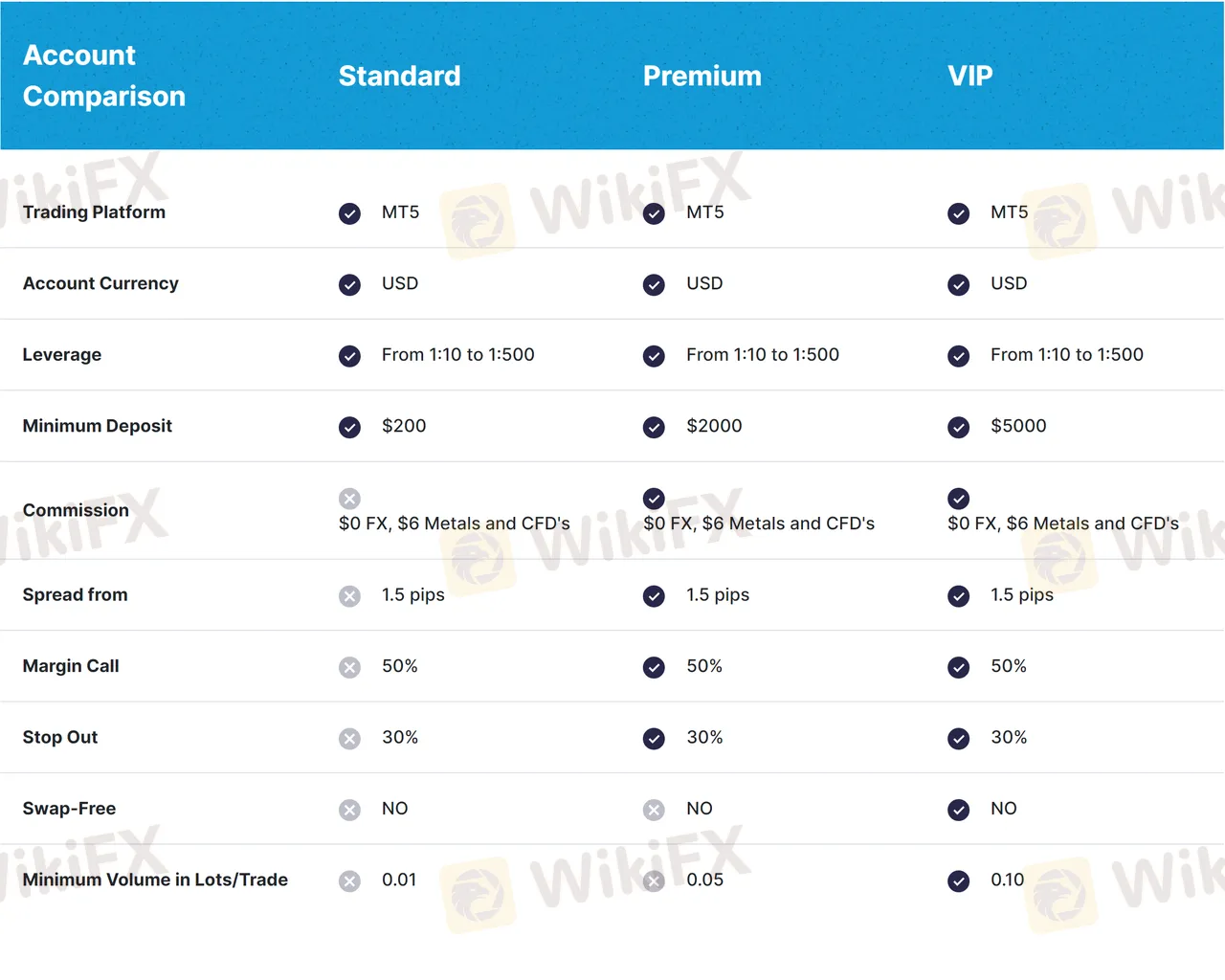The image size is (1225, 980).
Task: Click the Trading Platform row label
Action: 94,212
